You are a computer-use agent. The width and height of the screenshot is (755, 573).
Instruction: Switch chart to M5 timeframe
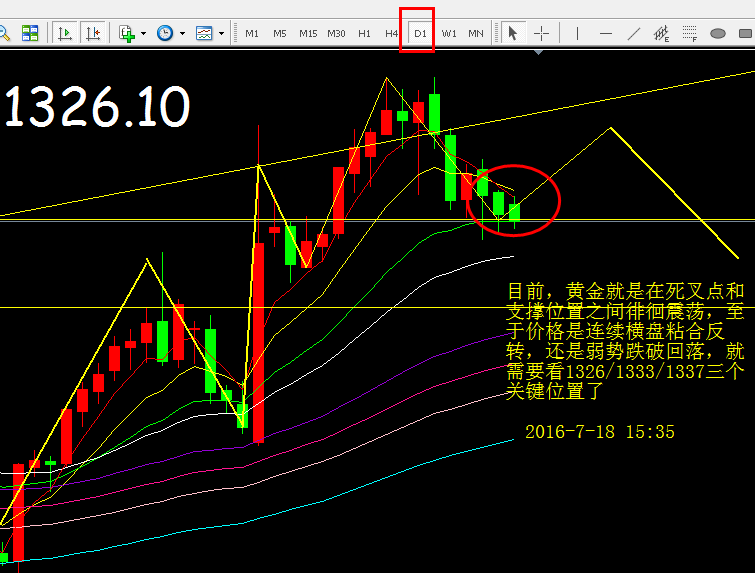click(x=280, y=34)
